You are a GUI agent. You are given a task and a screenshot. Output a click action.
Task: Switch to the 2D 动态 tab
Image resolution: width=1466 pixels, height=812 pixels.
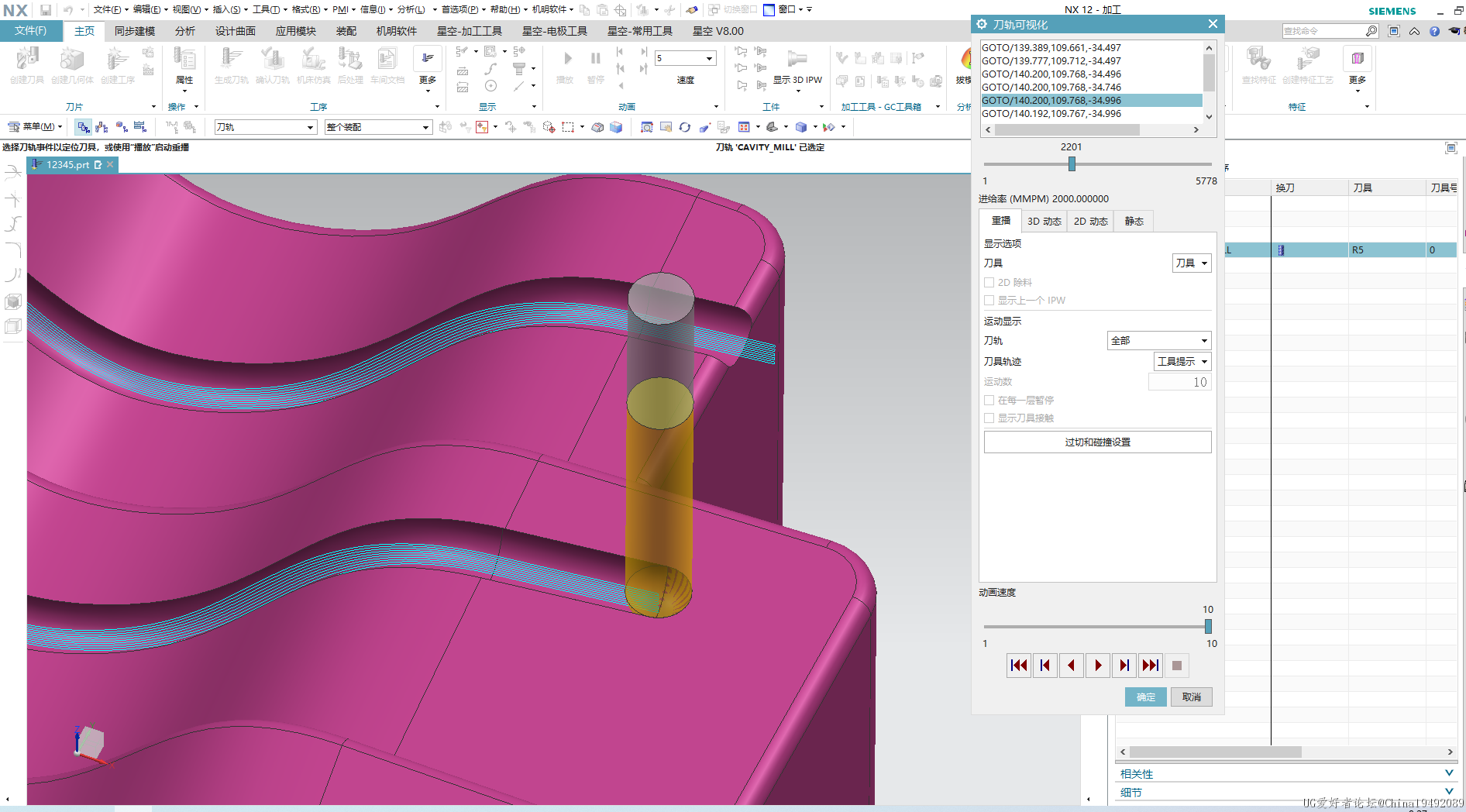(1090, 222)
